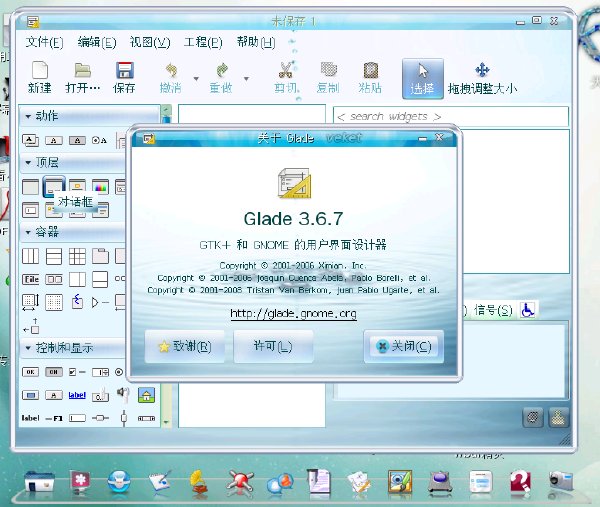Image resolution: width=600 pixels, height=507 pixels.
Task: Select the Action Group palette icon
Action: pyautogui.click(x=30, y=140)
